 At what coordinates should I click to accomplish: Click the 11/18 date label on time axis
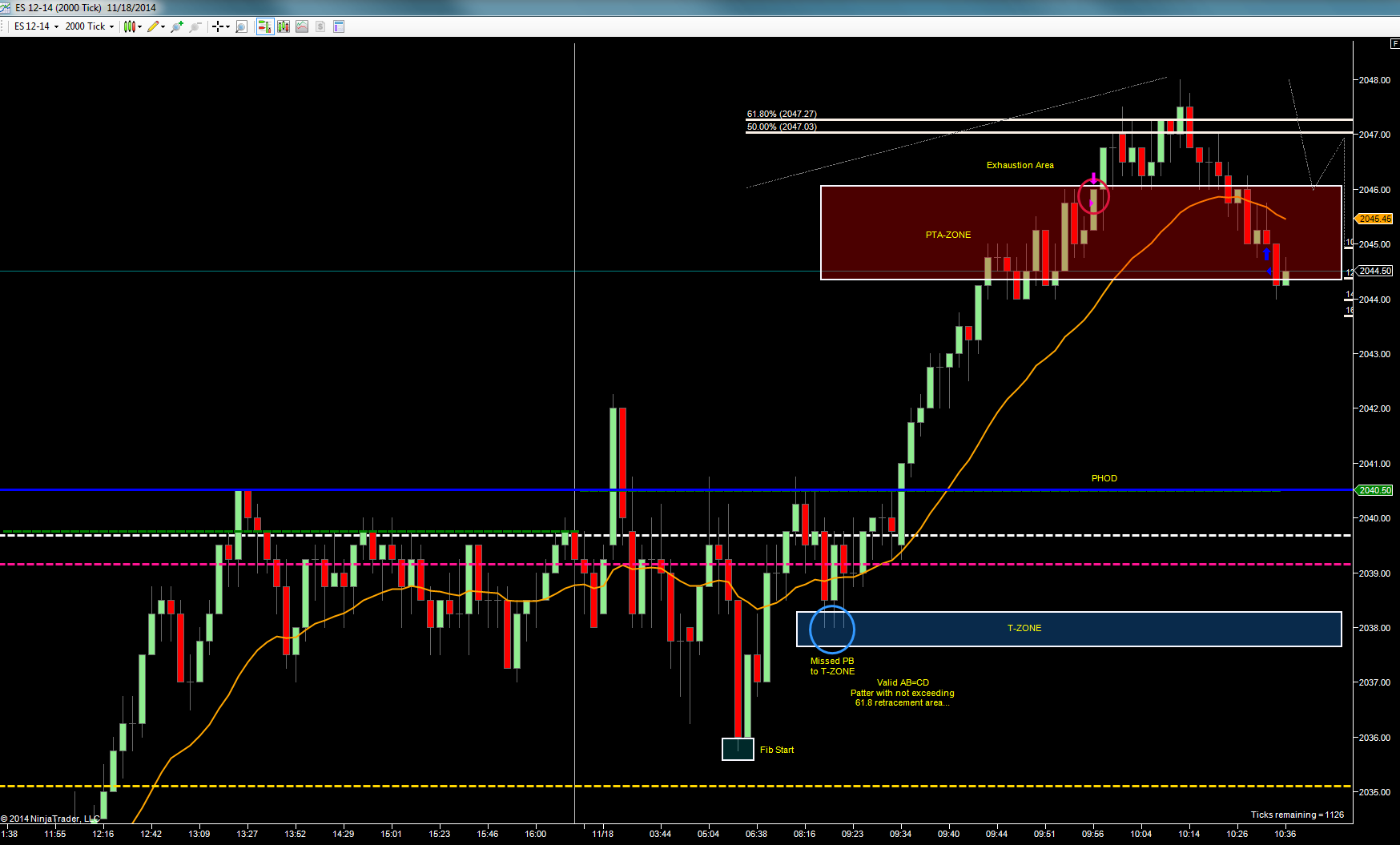click(x=603, y=834)
